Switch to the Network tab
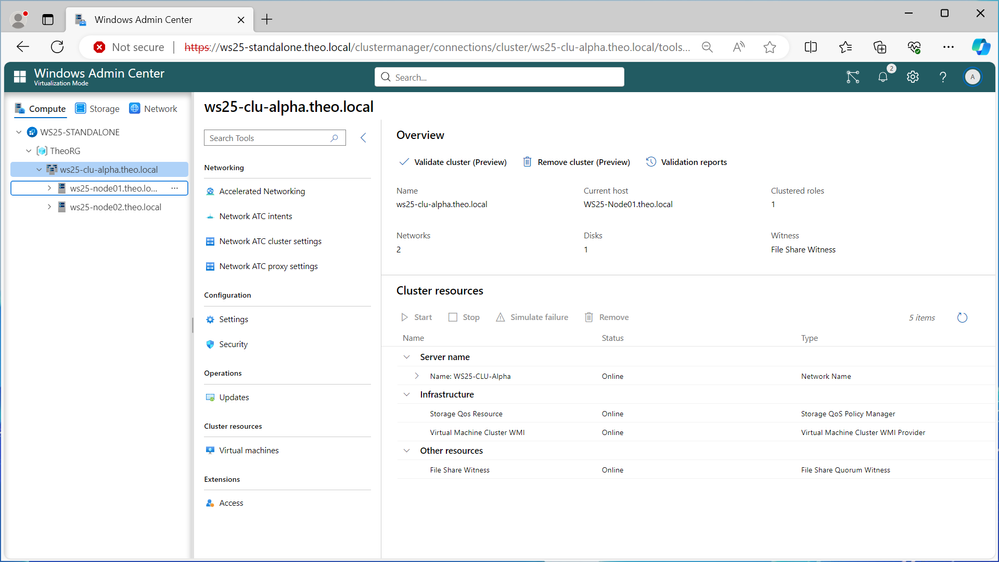 click(153, 109)
